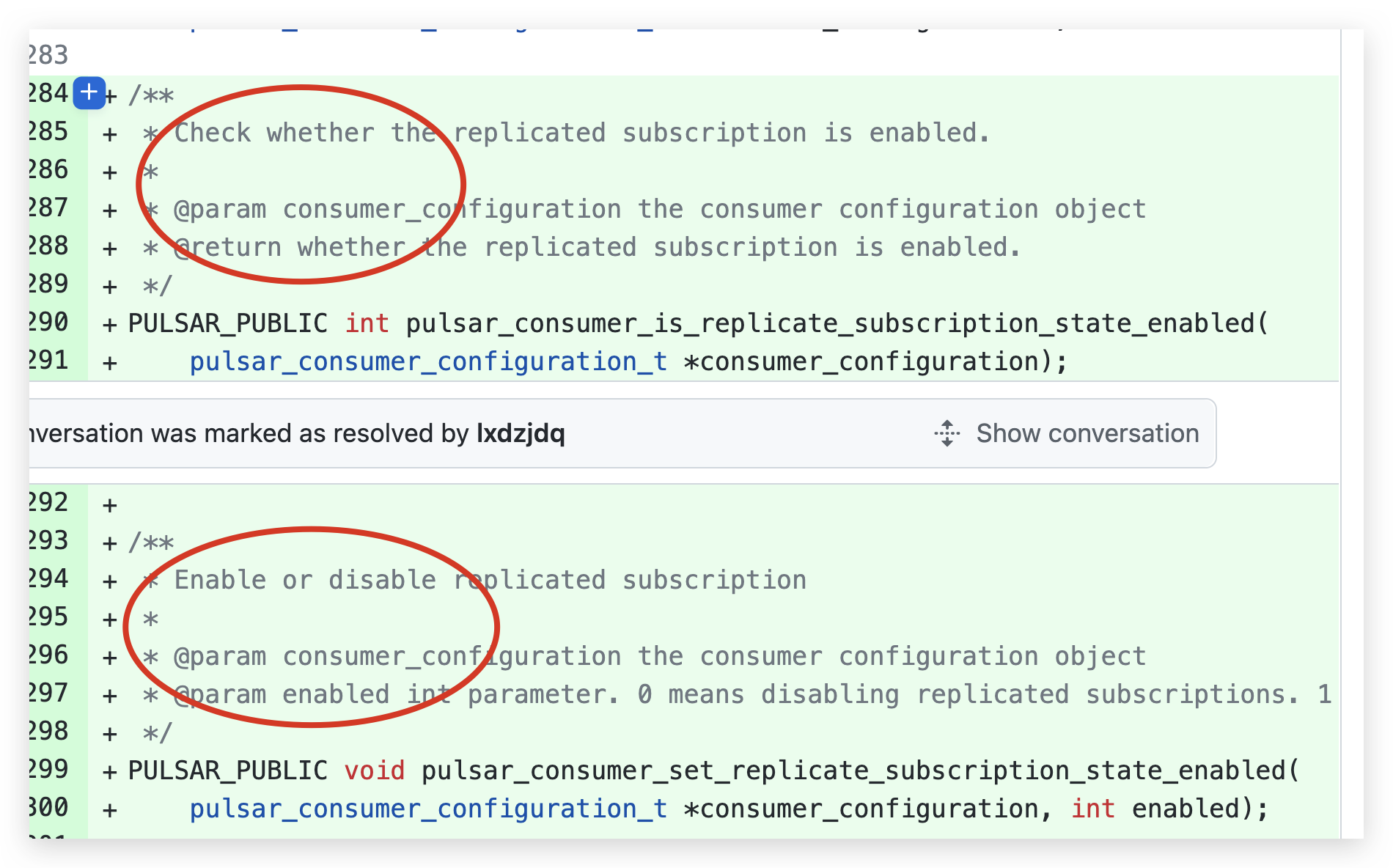This screenshot has height=868, width=1393.
Task: Click the unfold arrows icon beside Show conversation
Action: click(x=947, y=433)
